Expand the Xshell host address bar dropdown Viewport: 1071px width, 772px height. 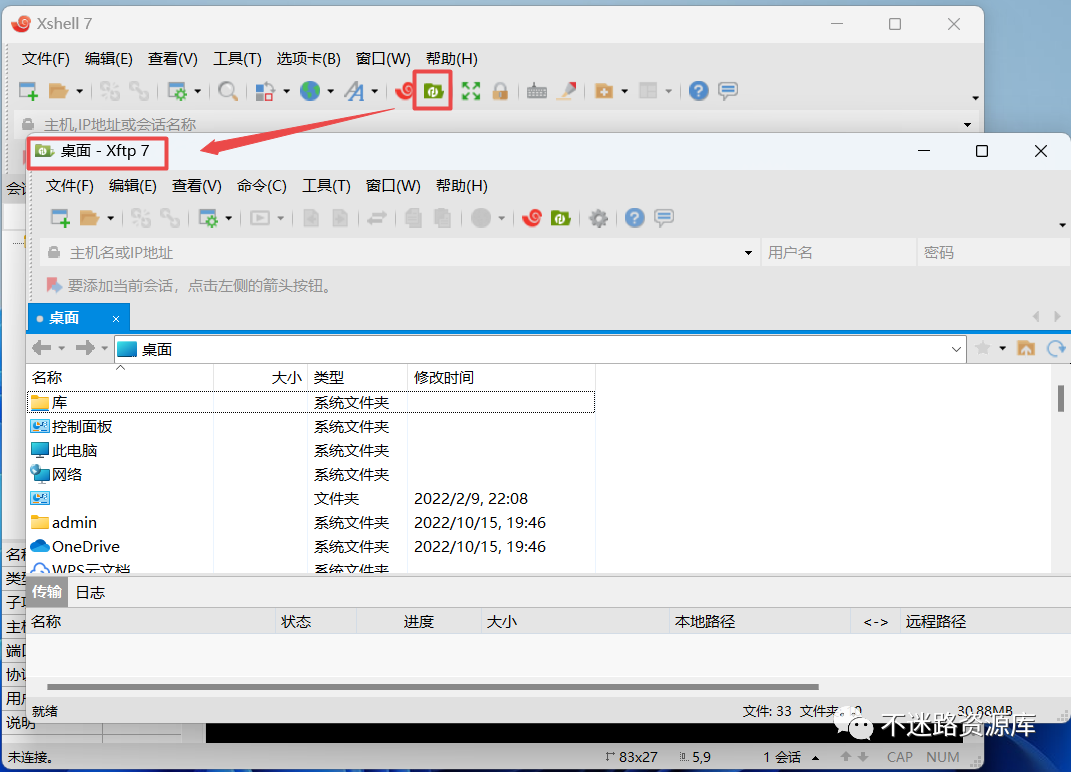pyautogui.click(x=967, y=124)
